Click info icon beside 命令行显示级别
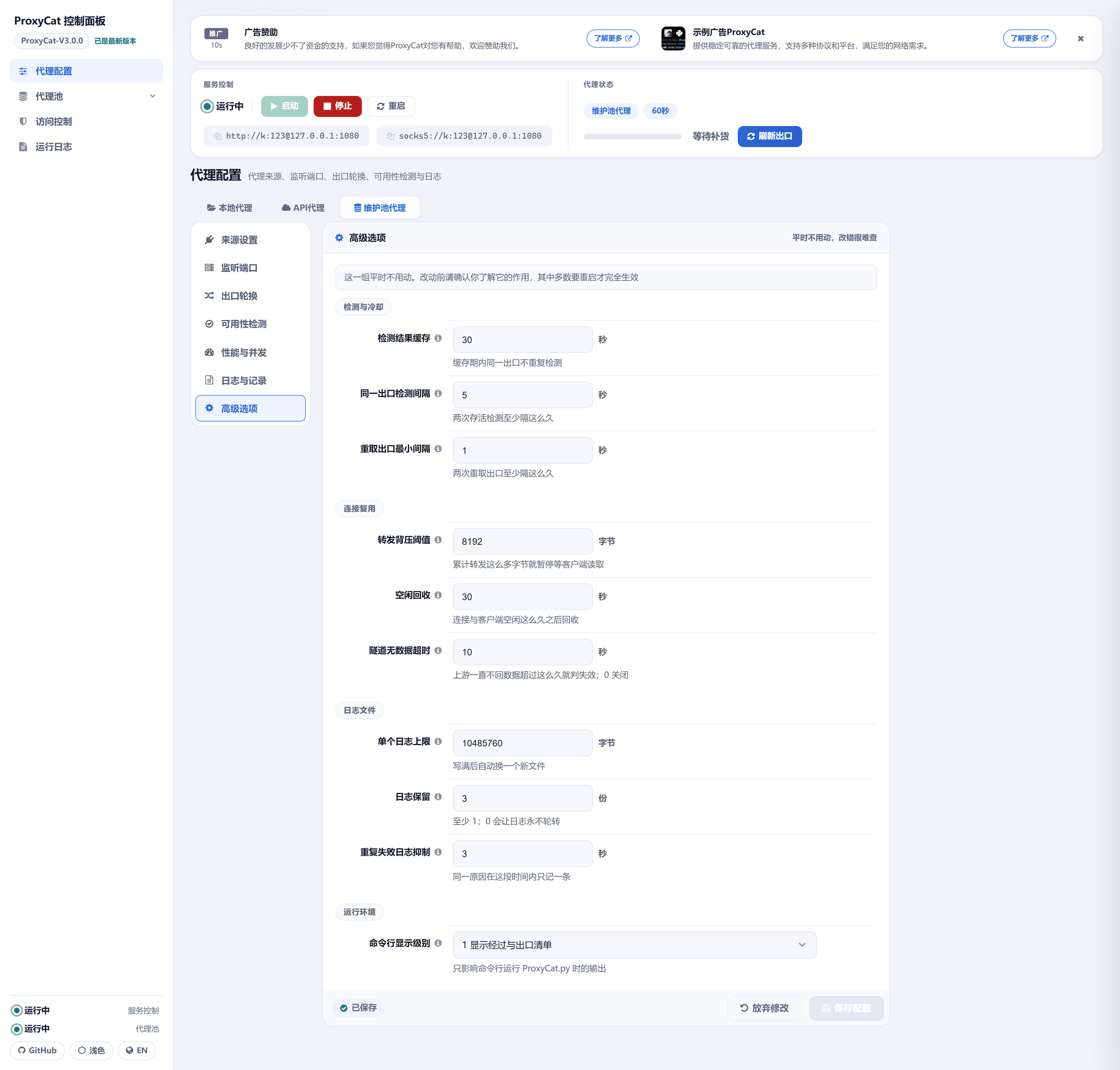Image resolution: width=1120 pixels, height=1070 pixels. [438, 943]
